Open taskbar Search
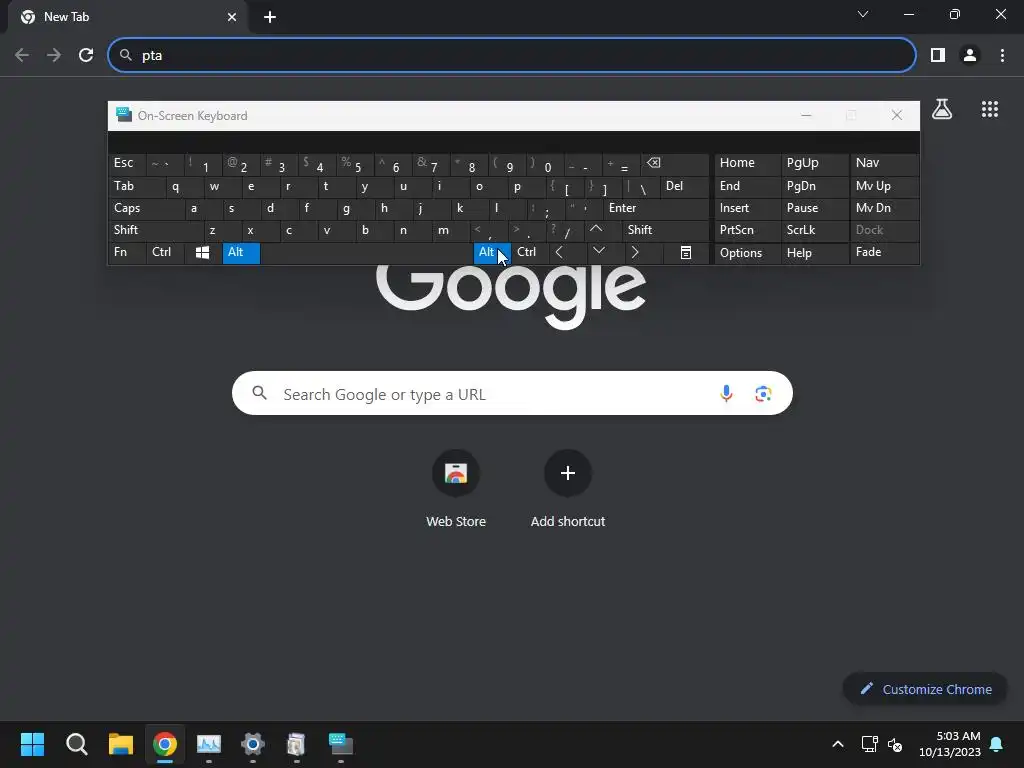 (76, 744)
